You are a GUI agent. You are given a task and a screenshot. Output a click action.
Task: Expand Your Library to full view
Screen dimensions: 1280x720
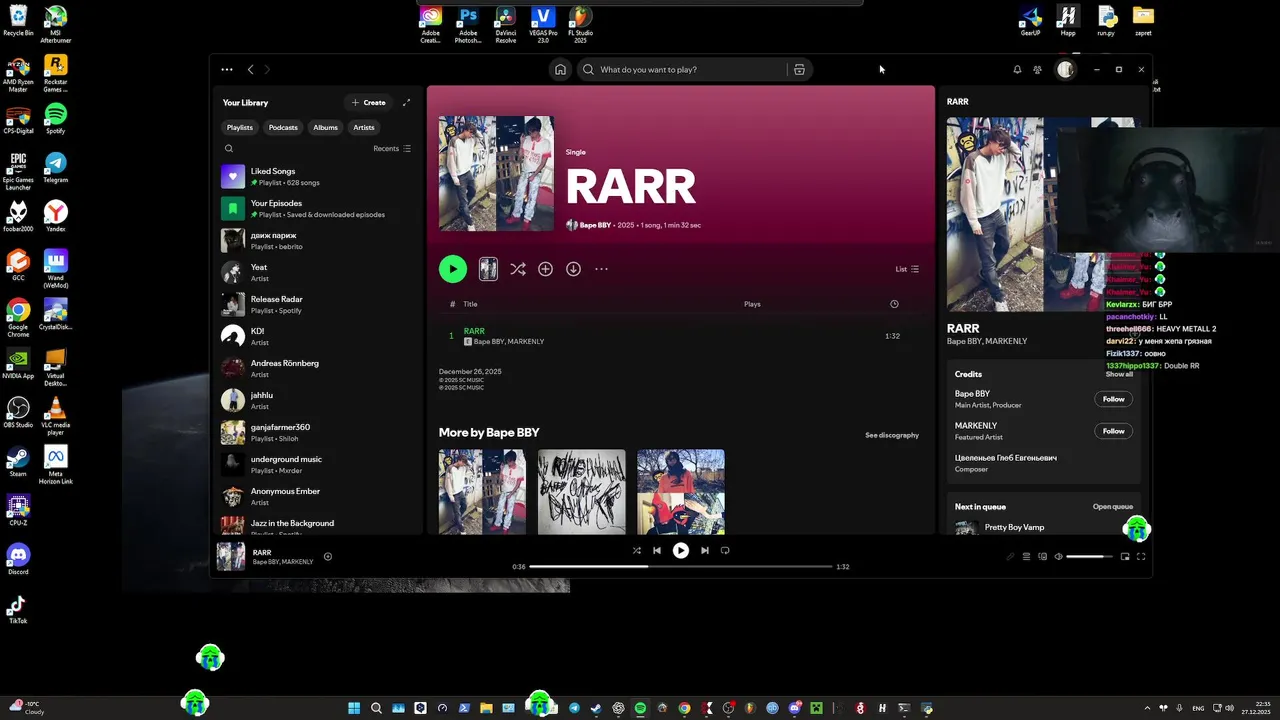(x=406, y=102)
